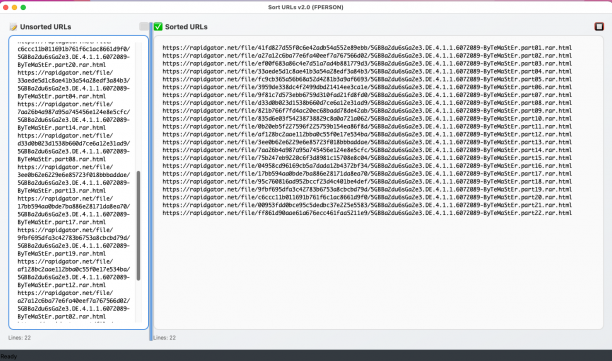
Task: Click the green checkmark icon beside Sorted URLs
Action: pyautogui.click(x=158, y=27)
